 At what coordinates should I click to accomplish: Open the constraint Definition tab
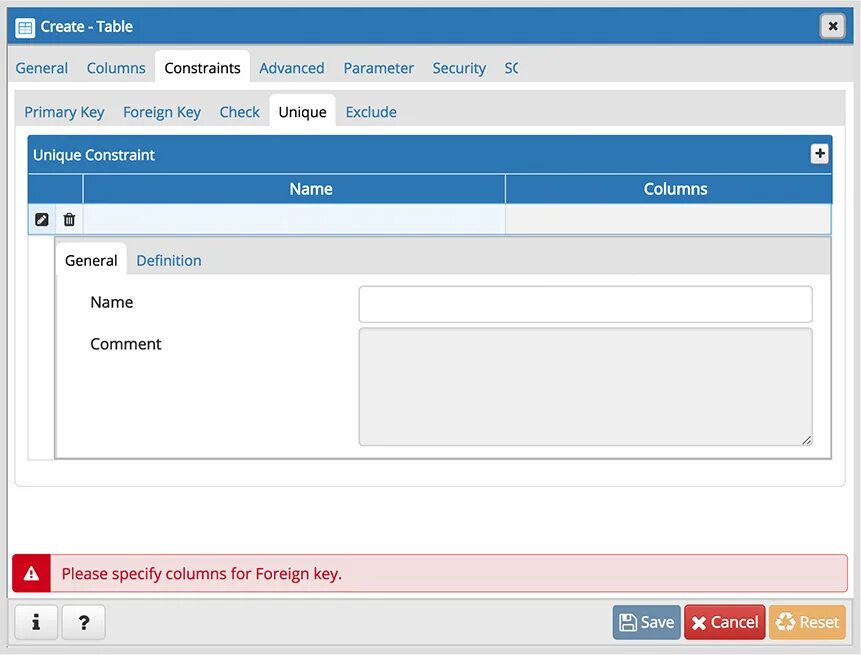pos(169,260)
